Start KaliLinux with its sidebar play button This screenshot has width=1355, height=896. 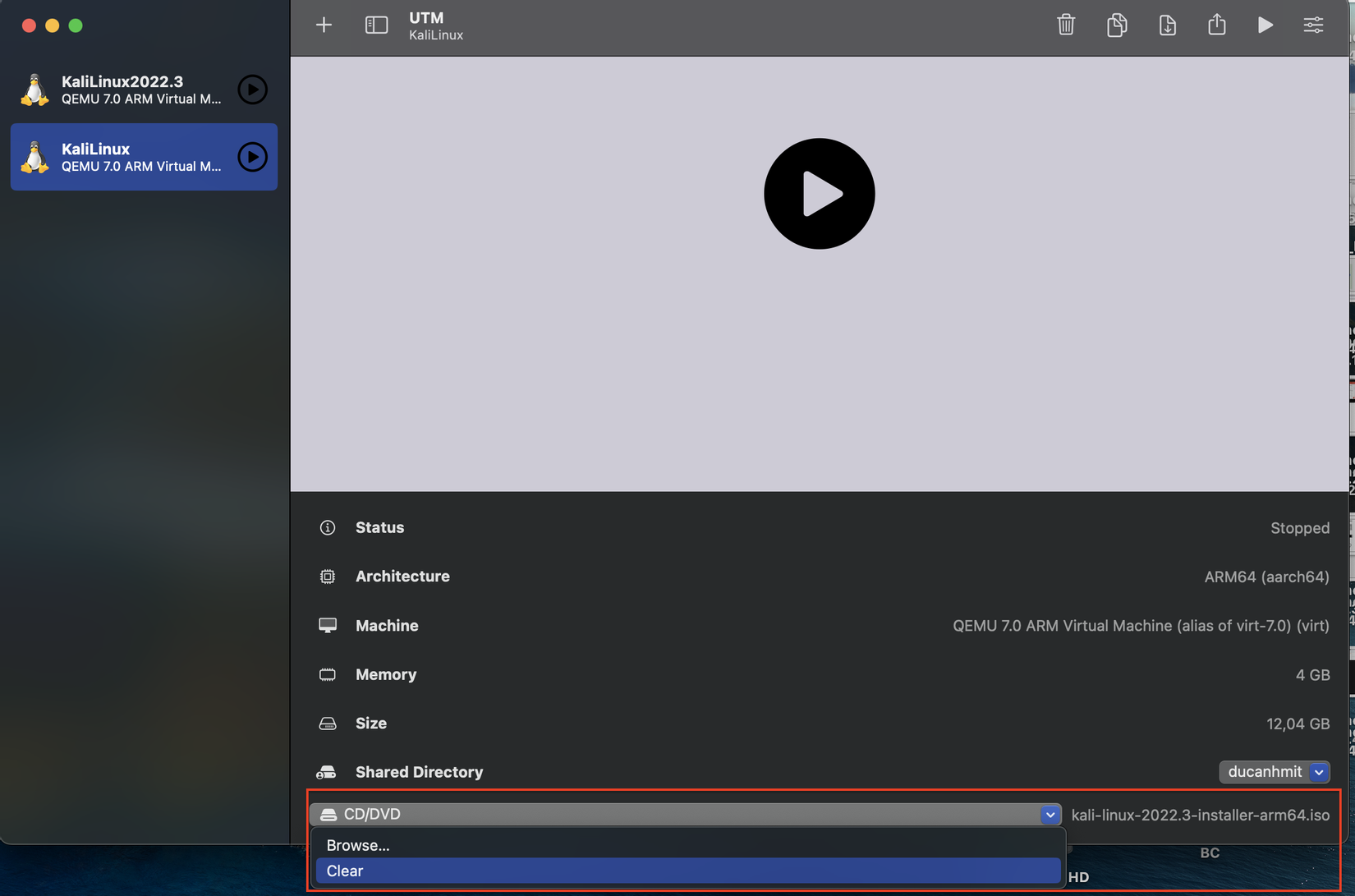252,157
